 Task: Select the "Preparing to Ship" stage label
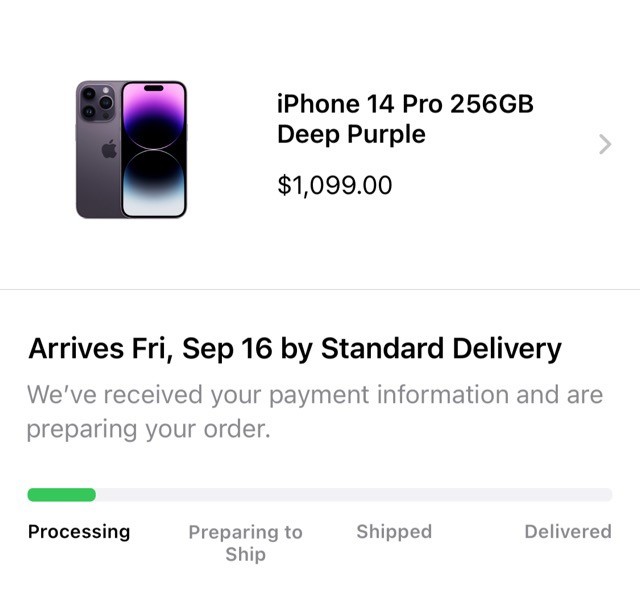(245, 542)
